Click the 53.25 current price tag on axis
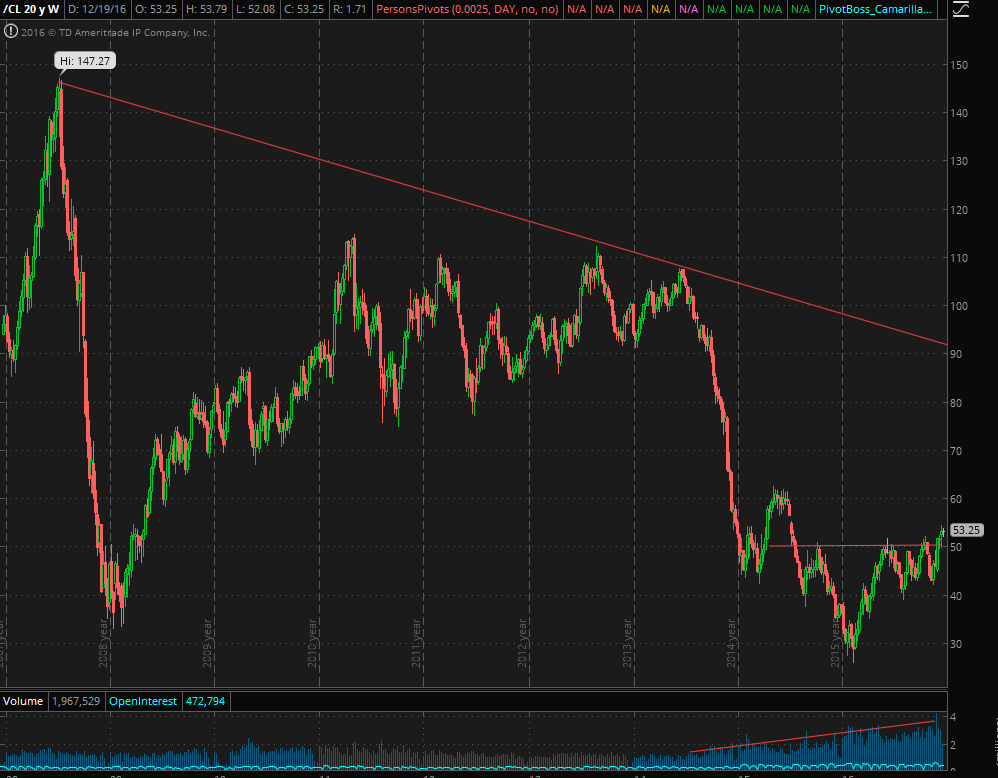The height and width of the screenshot is (778, 998). click(x=966, y=530)
